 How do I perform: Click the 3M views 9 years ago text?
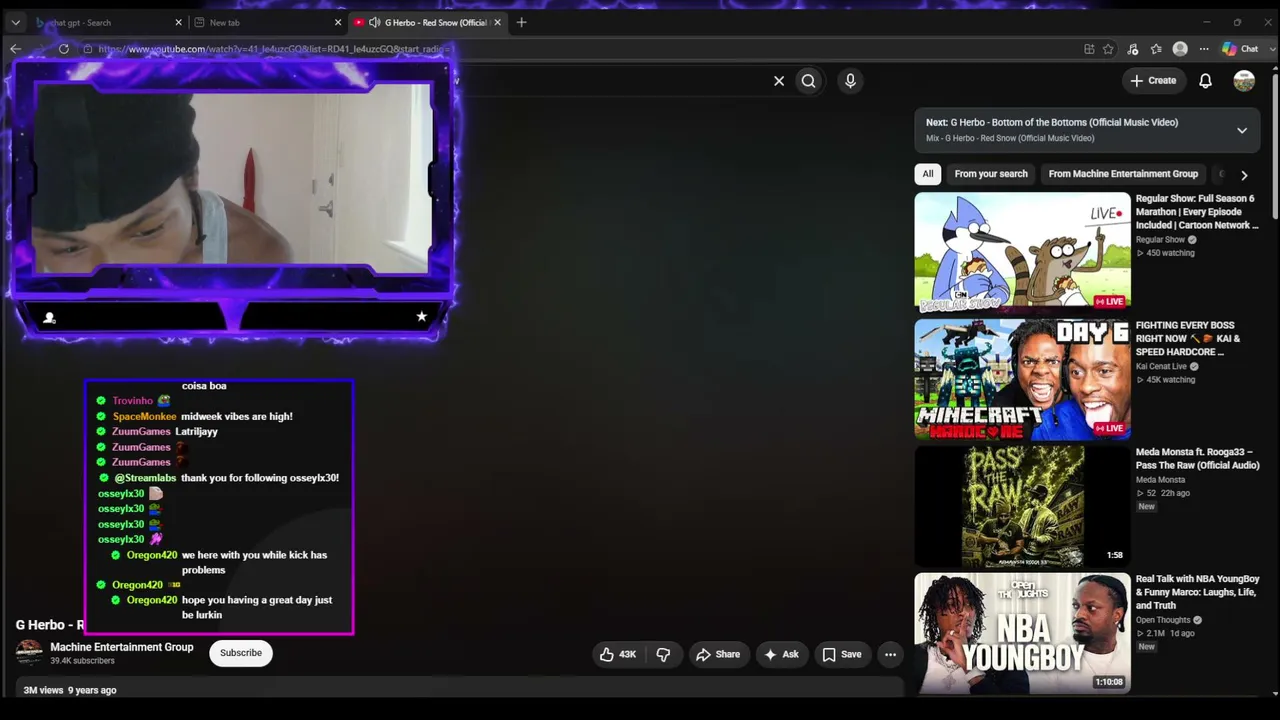coord(70,690)
